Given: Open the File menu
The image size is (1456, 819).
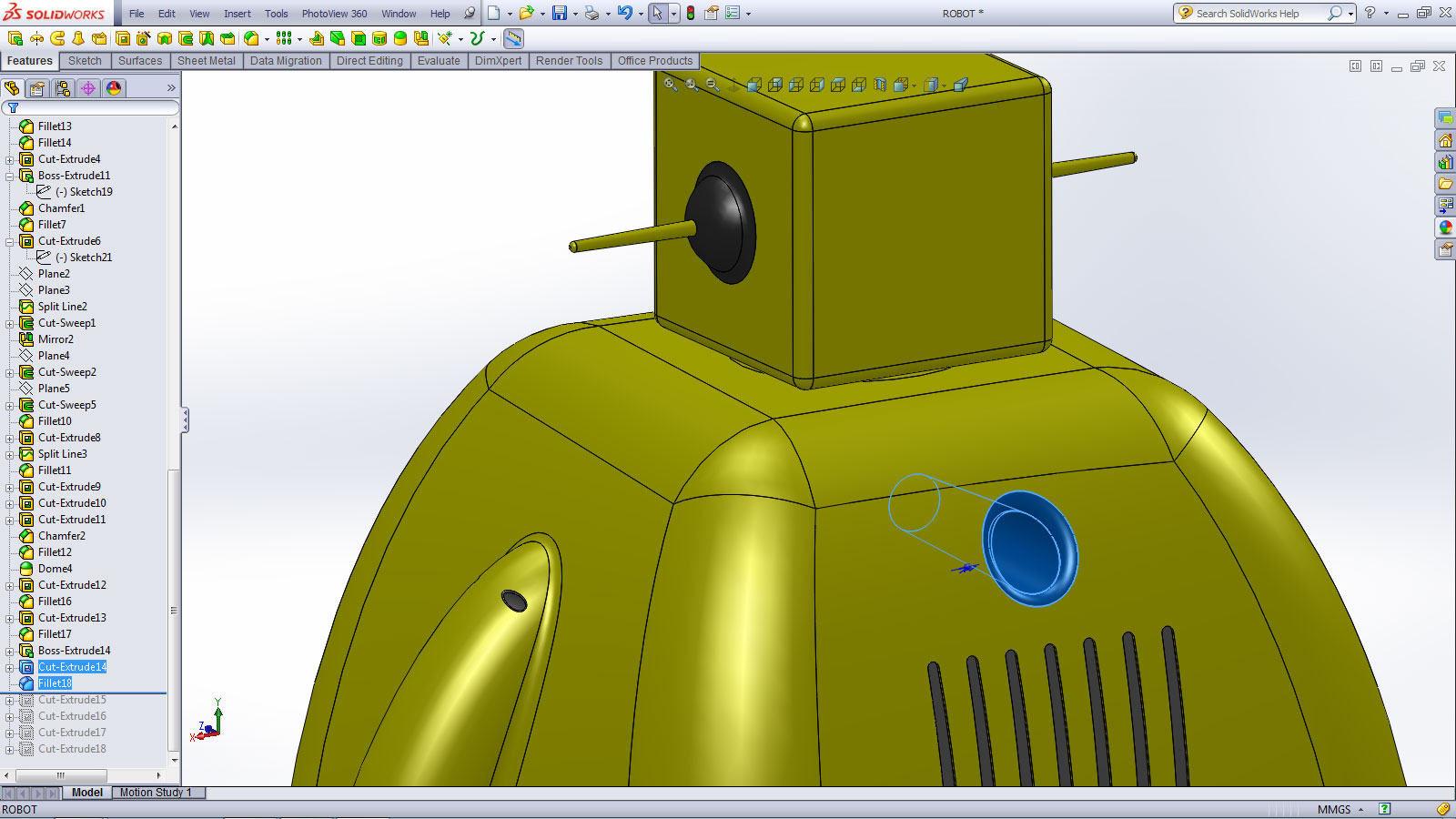Looking at the screenshot, I should 136,14.
